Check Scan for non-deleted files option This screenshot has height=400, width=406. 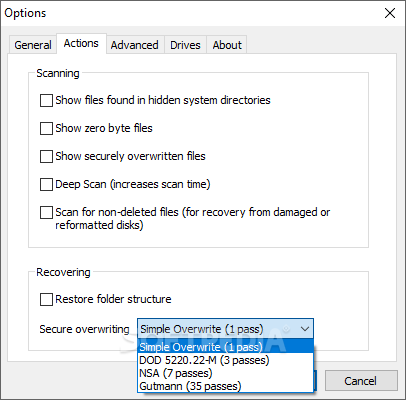point(46,212)
